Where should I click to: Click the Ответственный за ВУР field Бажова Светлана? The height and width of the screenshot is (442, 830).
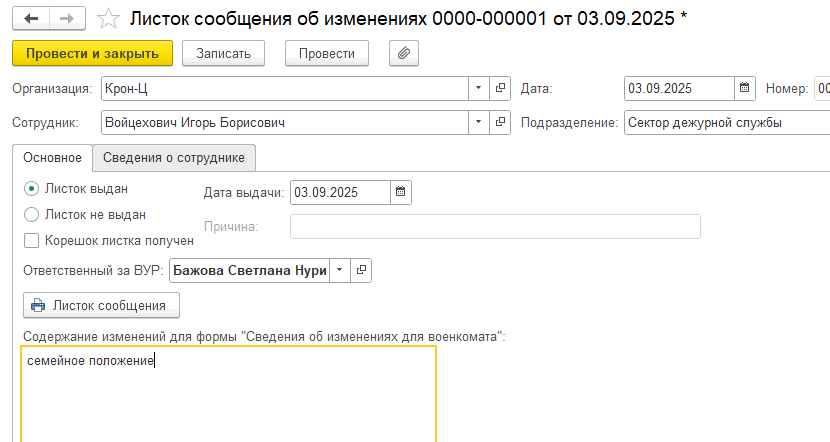click(250, 270)
